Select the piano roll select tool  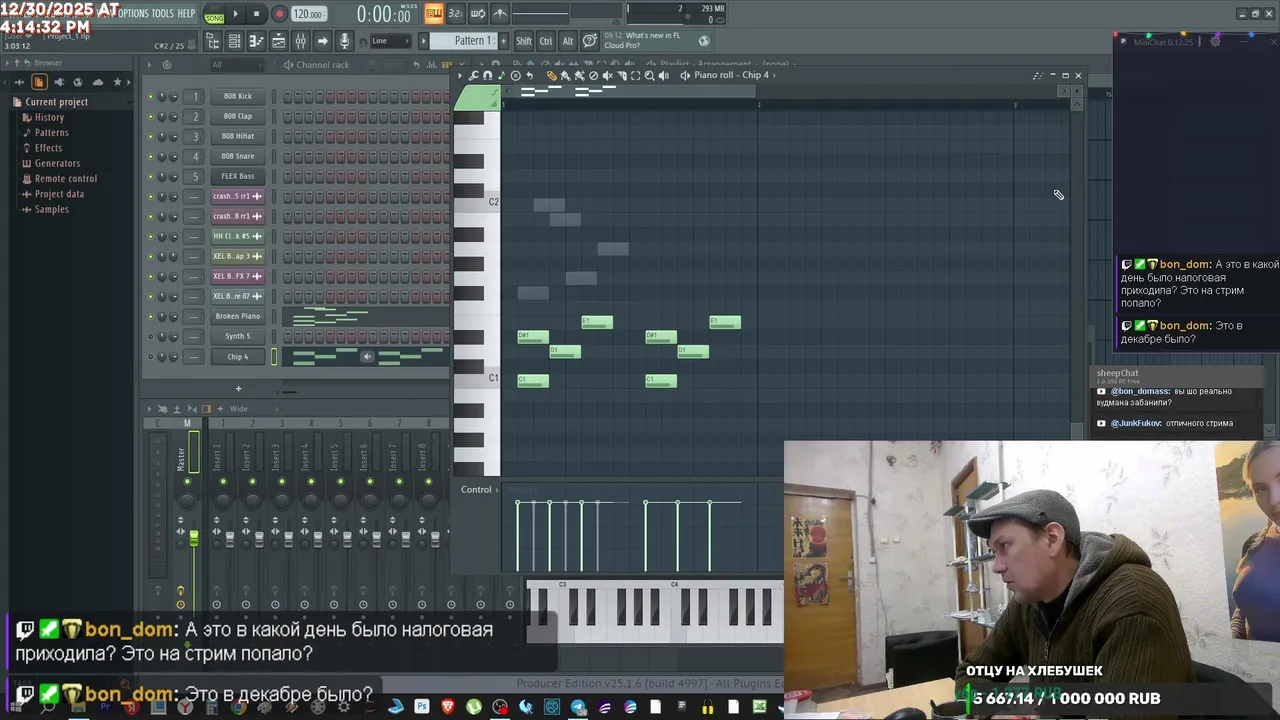click(635, 75)
